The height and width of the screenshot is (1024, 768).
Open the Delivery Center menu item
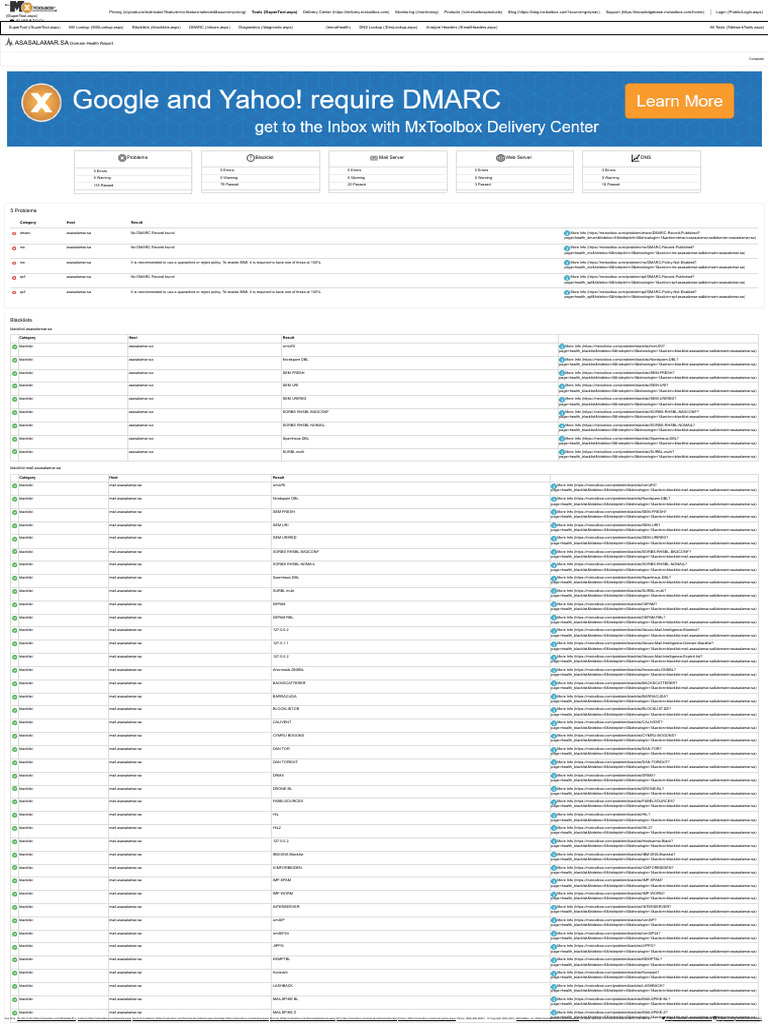(x=346, y=12)
